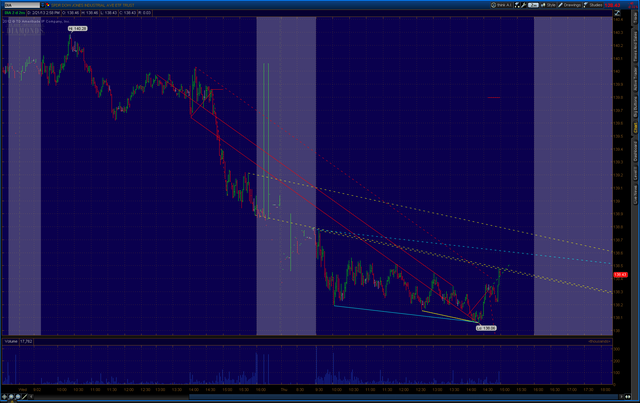The height and width of the screenshot is (403, 640).
Task: Click the 'thousands' label in volume pane
Action: [599, 341]
